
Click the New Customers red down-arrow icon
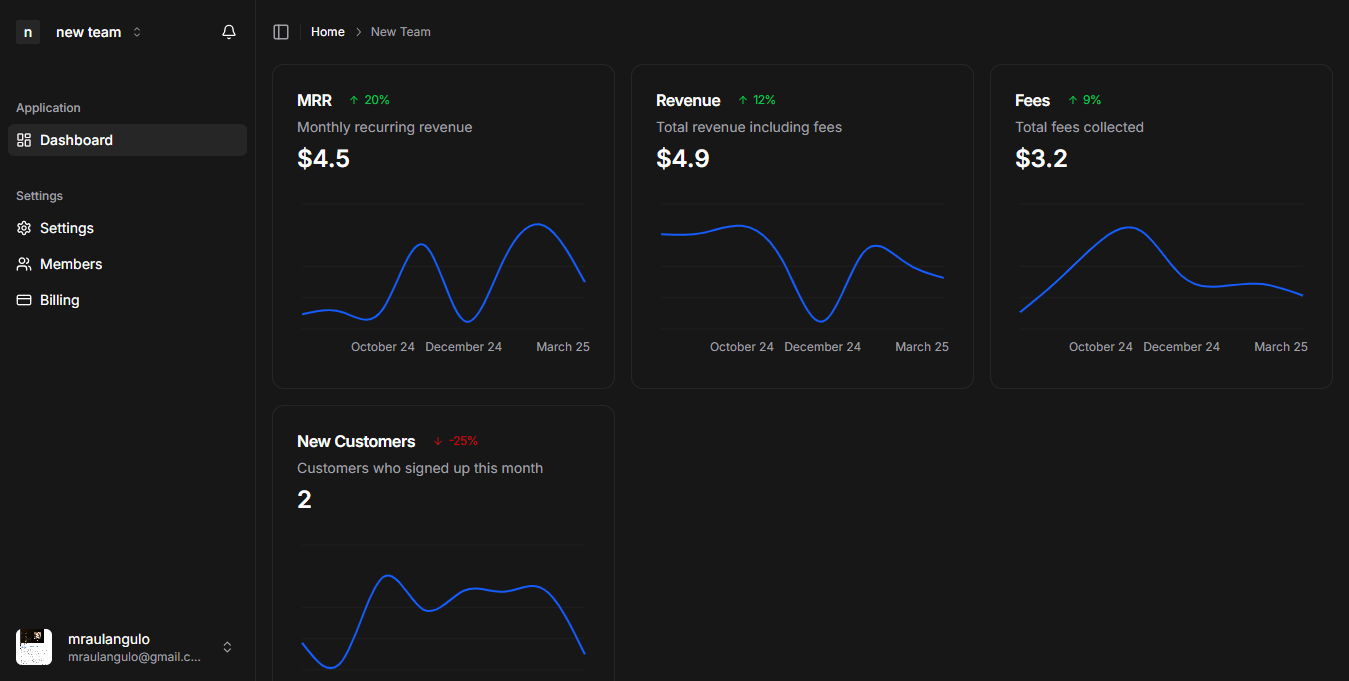pos(438,441)
